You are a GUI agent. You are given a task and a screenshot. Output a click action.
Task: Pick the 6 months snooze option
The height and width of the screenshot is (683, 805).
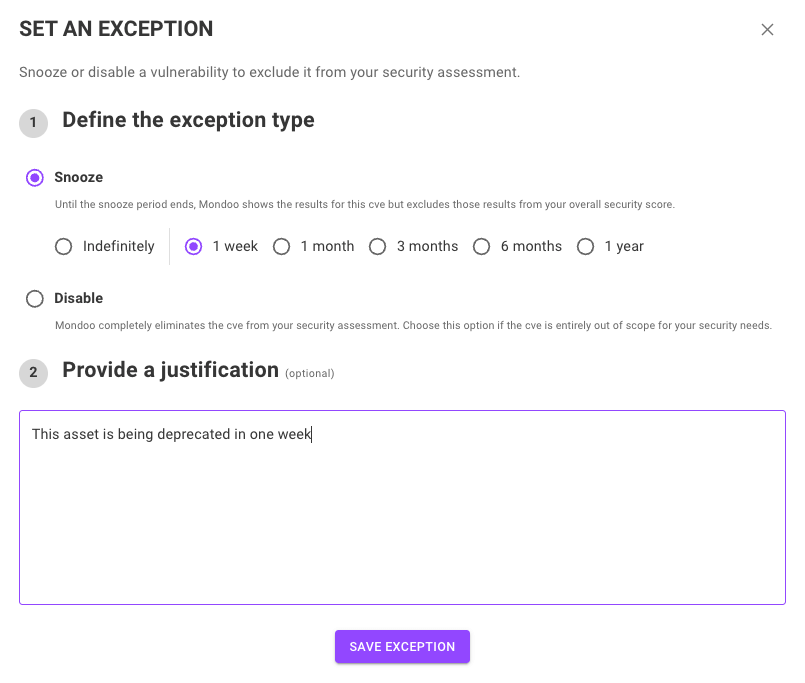[x=482, y=246]
